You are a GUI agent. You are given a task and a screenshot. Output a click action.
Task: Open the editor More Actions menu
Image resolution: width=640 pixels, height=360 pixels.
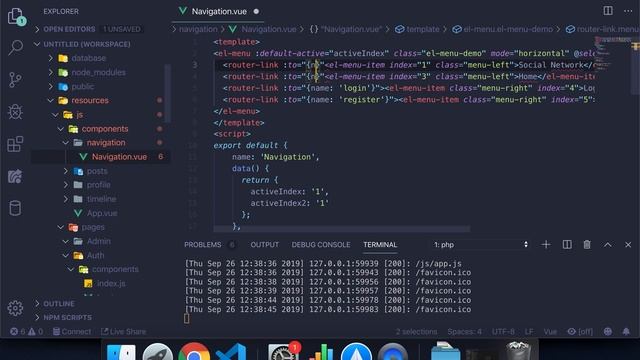click(628, 11)
